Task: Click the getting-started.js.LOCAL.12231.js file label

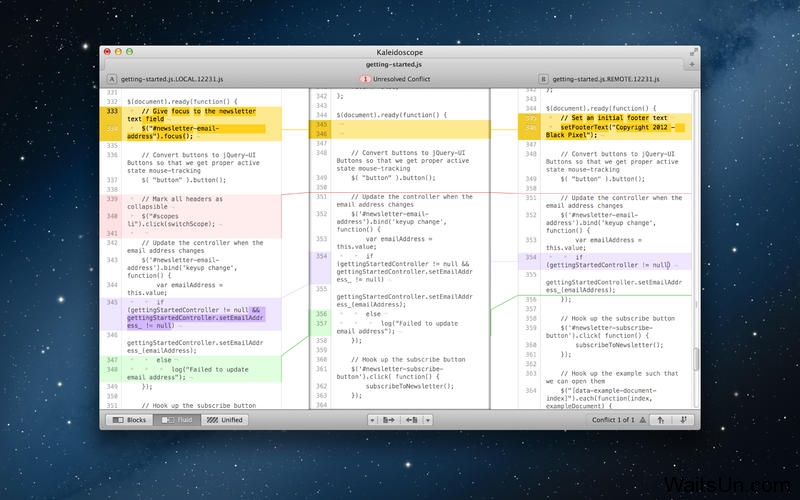Action: point(172,78)
